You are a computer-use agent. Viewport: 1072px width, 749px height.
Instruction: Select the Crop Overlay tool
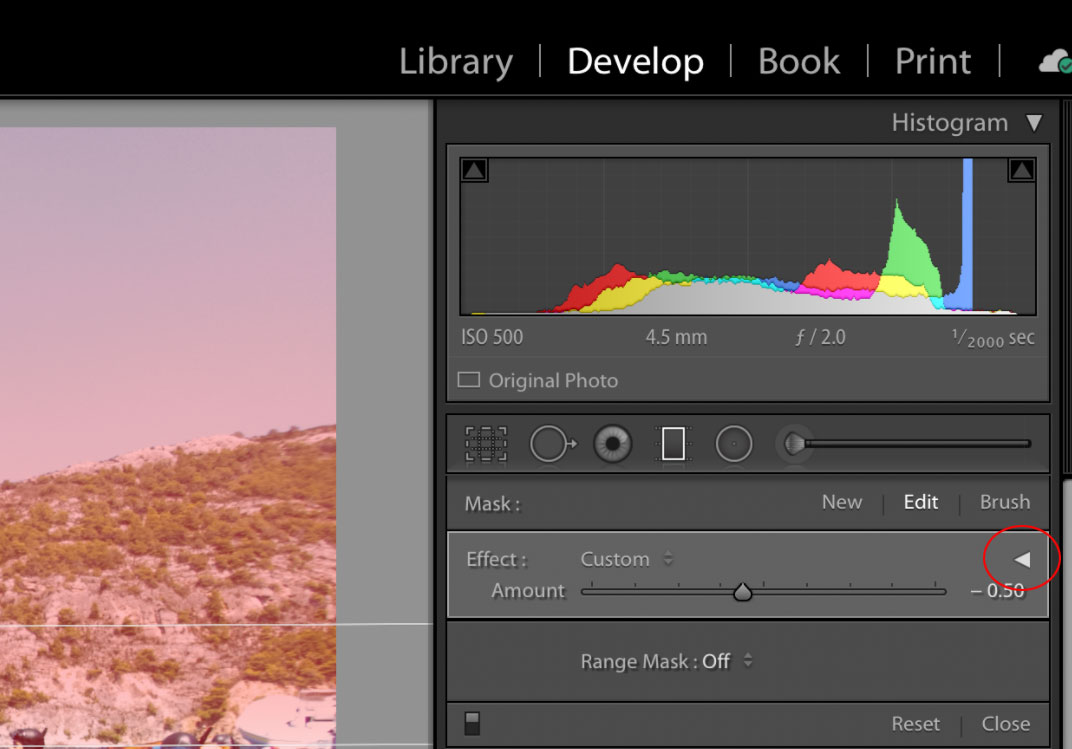point(487,444)
